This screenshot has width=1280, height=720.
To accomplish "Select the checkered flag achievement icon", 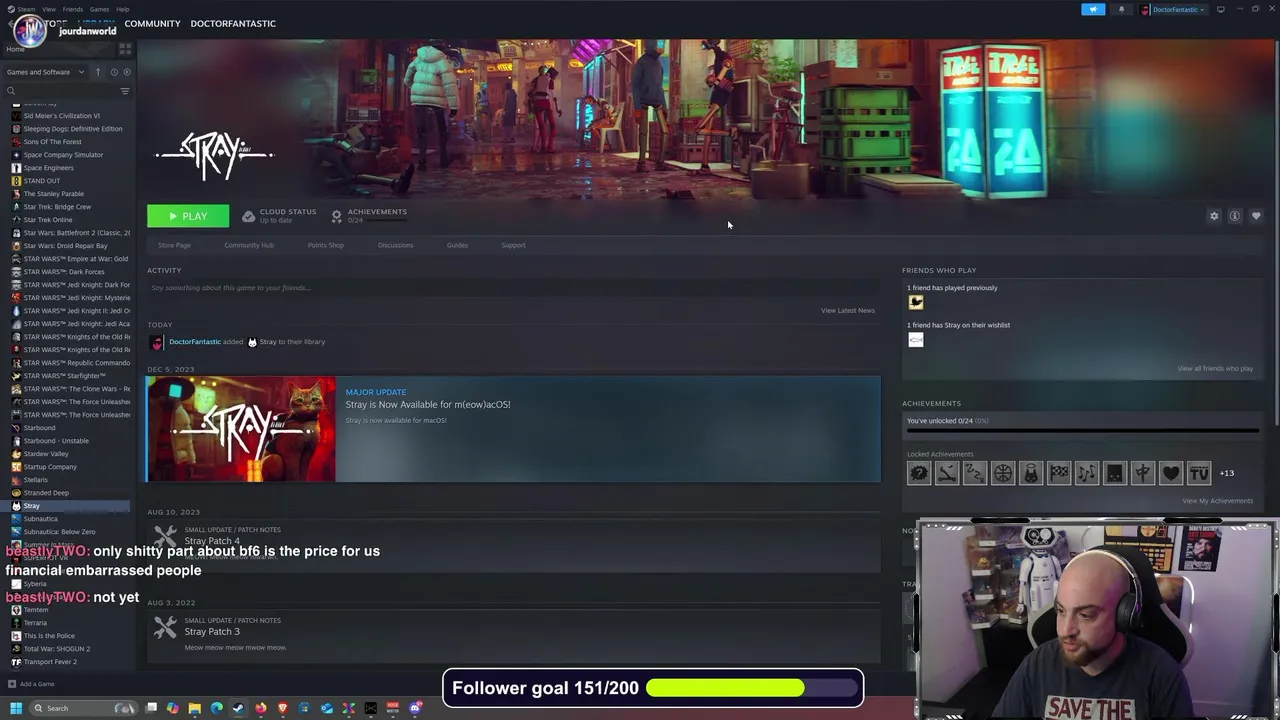I will pos(1058,473).
